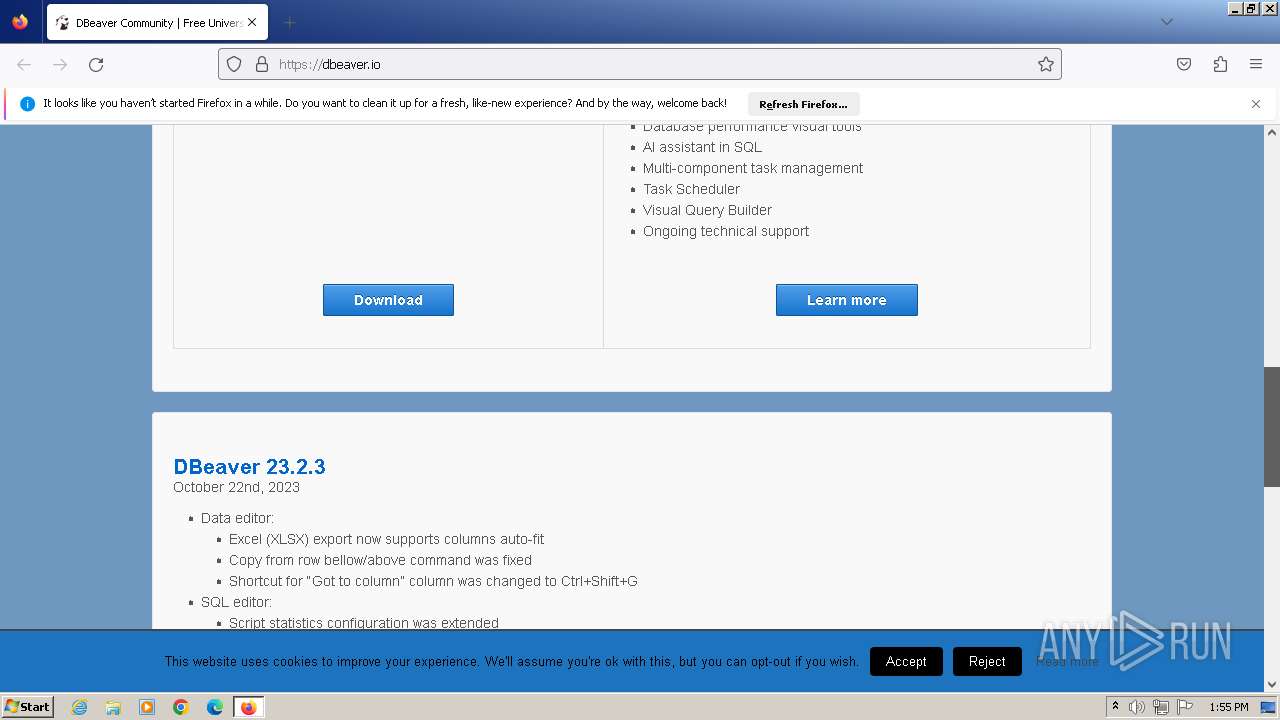Click the volume speaker tray icon
Screen dimensions: 1280x720
coord(1137,707)
